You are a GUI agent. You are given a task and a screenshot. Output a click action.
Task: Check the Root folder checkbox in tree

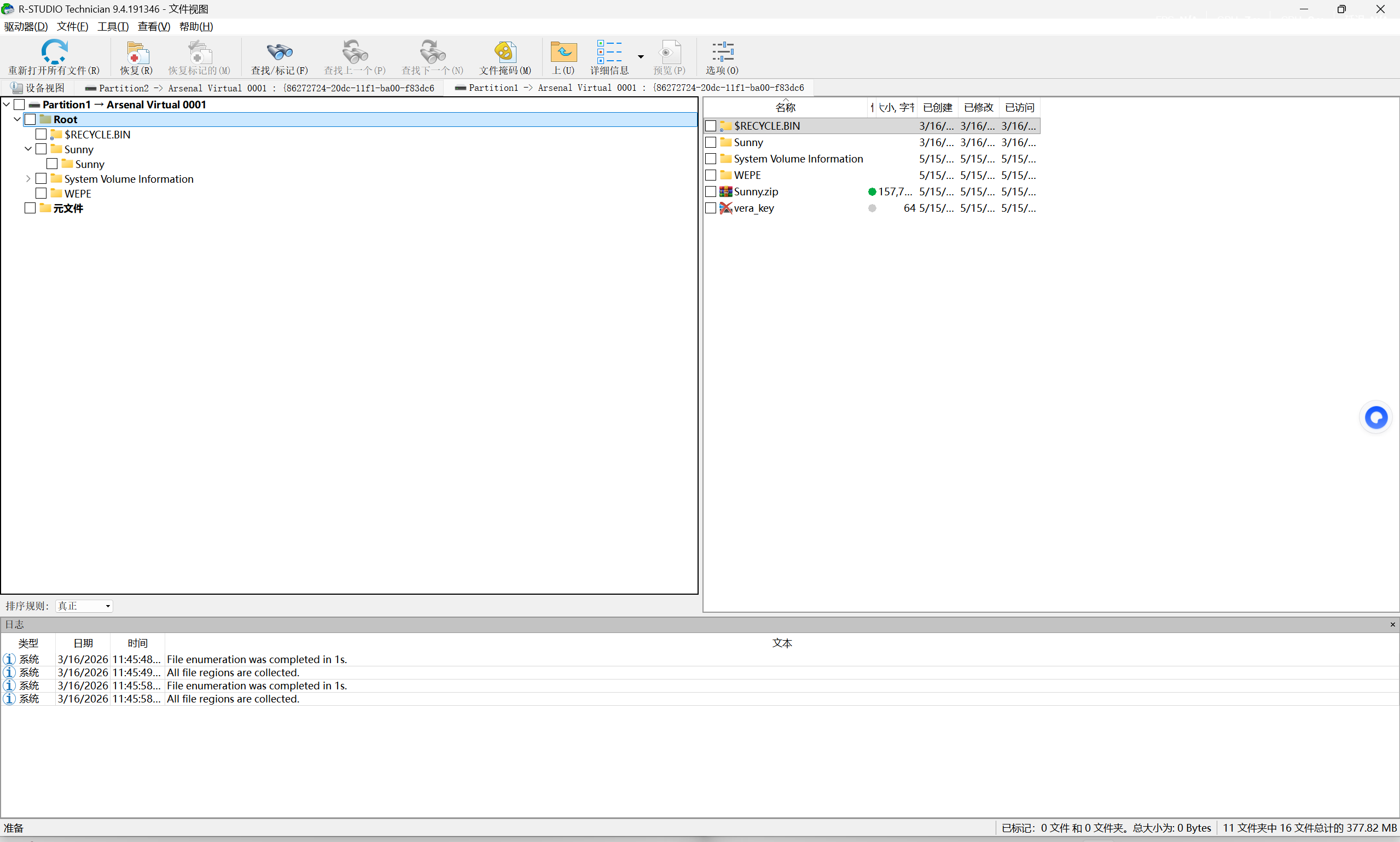pos(30,120)
